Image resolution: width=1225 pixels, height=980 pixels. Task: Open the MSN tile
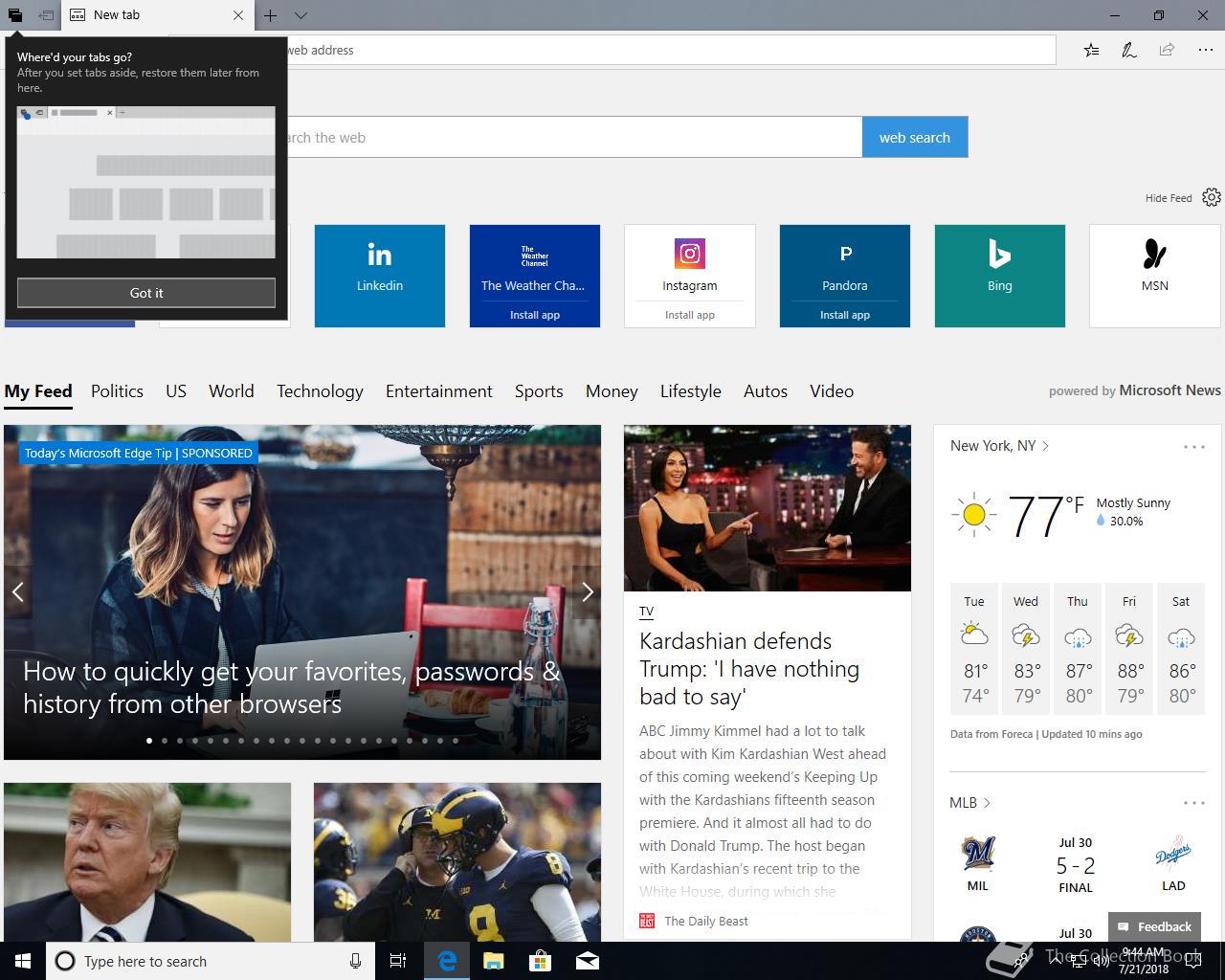pyautogui.click(x=1155, y=276)
